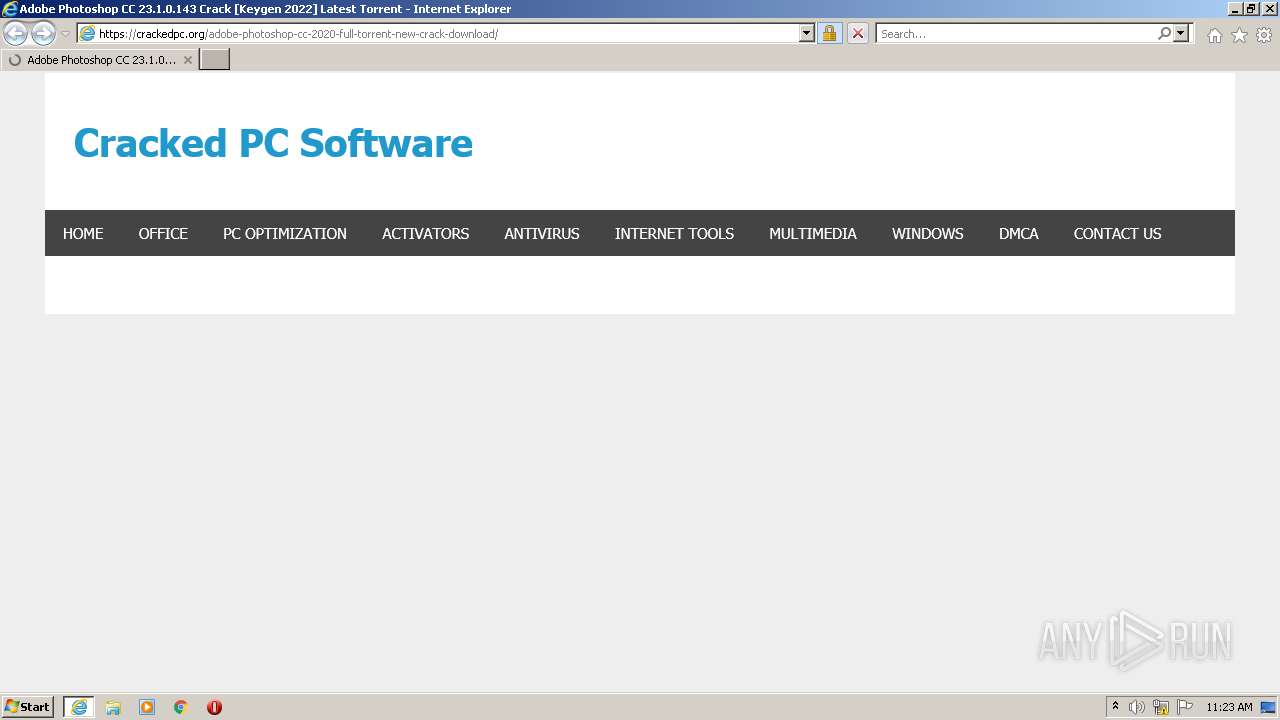Open the Tools gear icon
Viewport: 1280px width, 720px height.
point(1264,35)
